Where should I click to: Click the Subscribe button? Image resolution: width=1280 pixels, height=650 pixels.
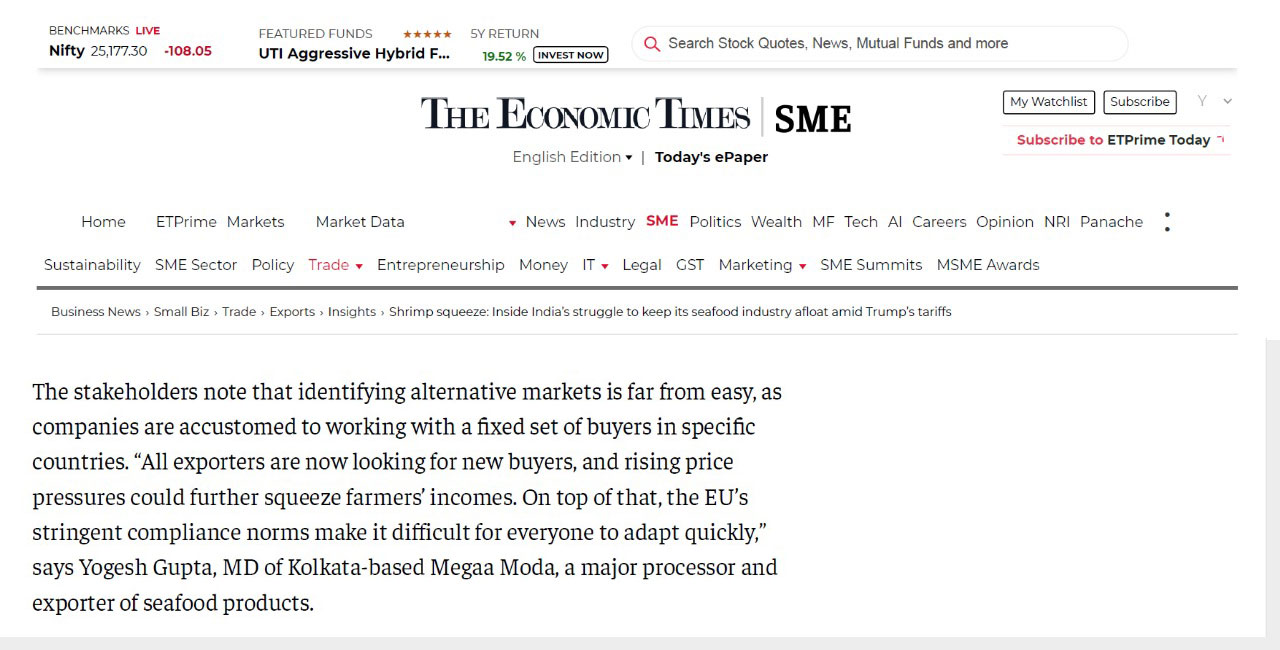click(1139, 102)
